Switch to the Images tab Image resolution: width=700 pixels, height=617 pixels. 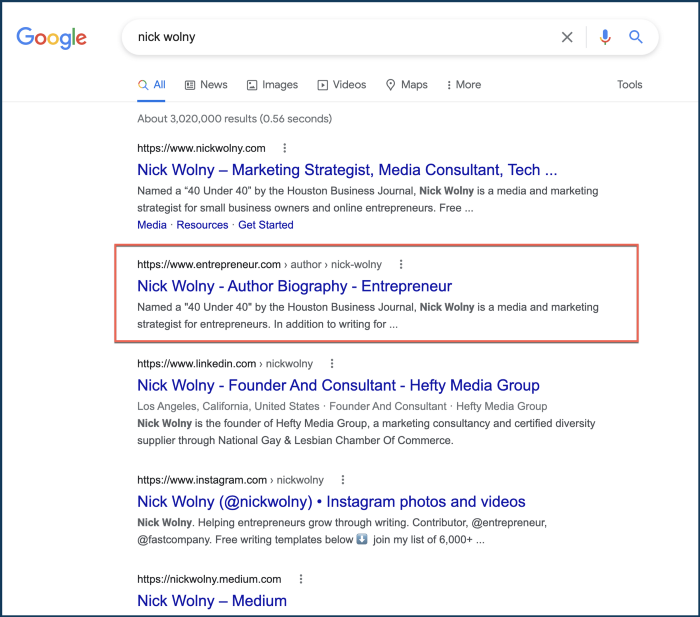272,85
